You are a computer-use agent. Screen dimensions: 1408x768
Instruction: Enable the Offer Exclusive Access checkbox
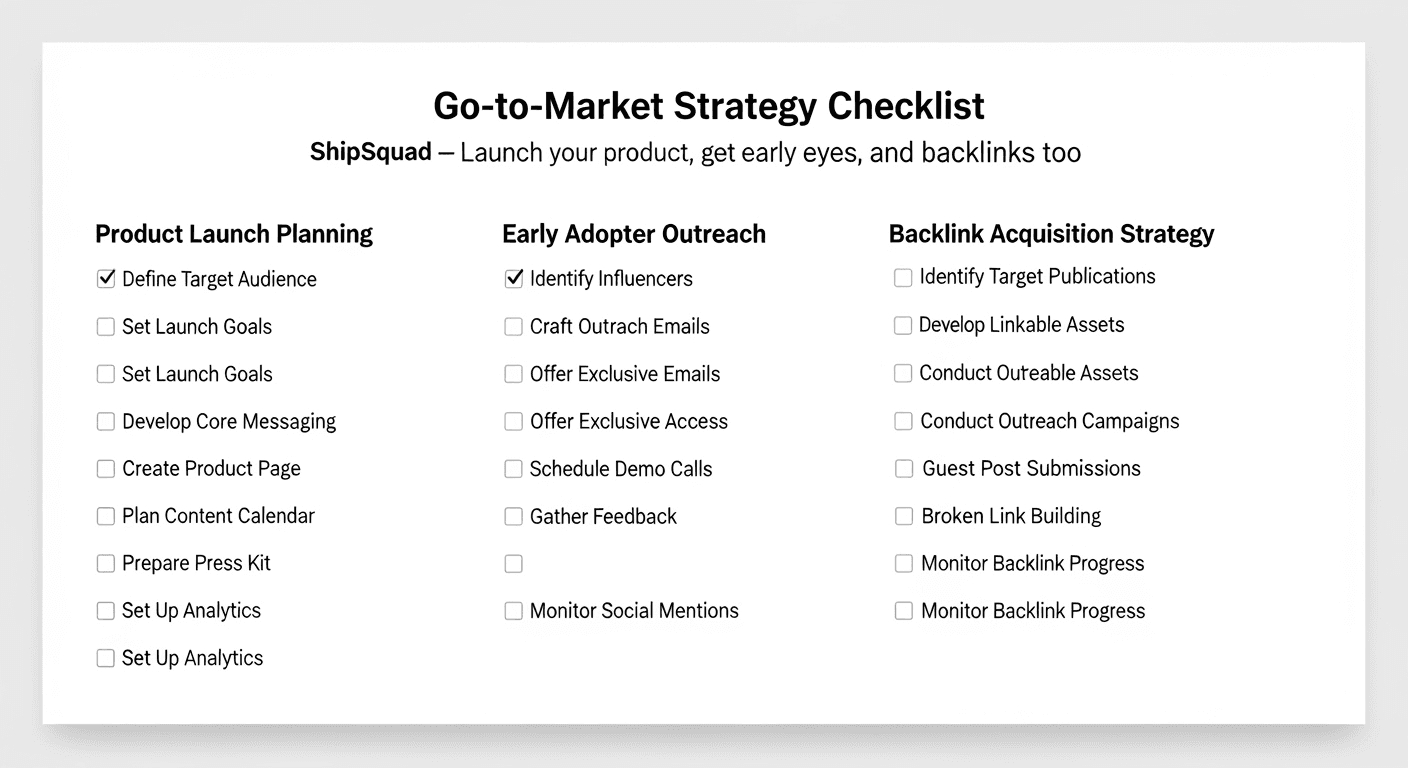513,422
